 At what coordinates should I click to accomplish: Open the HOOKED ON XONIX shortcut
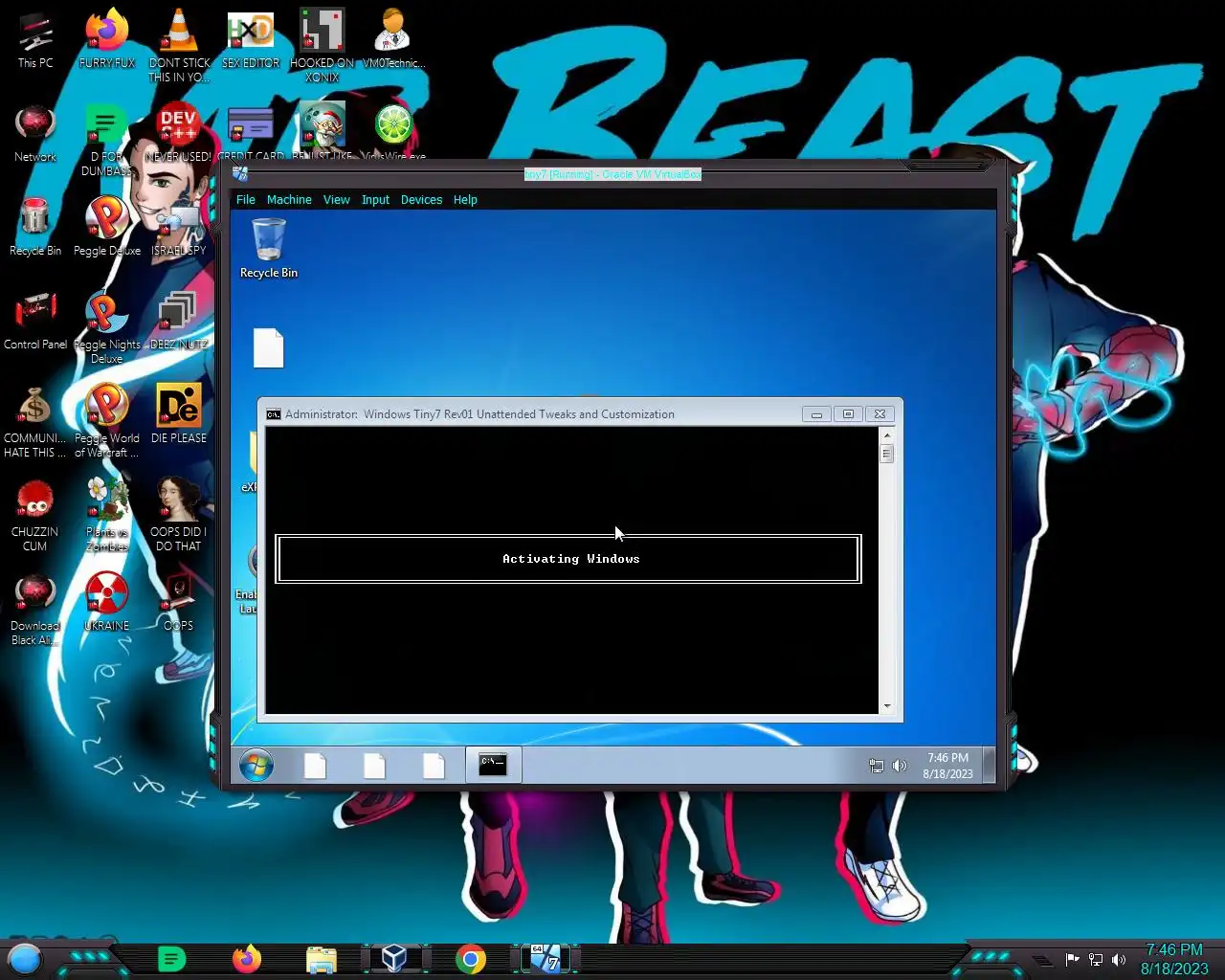(323, 46)
